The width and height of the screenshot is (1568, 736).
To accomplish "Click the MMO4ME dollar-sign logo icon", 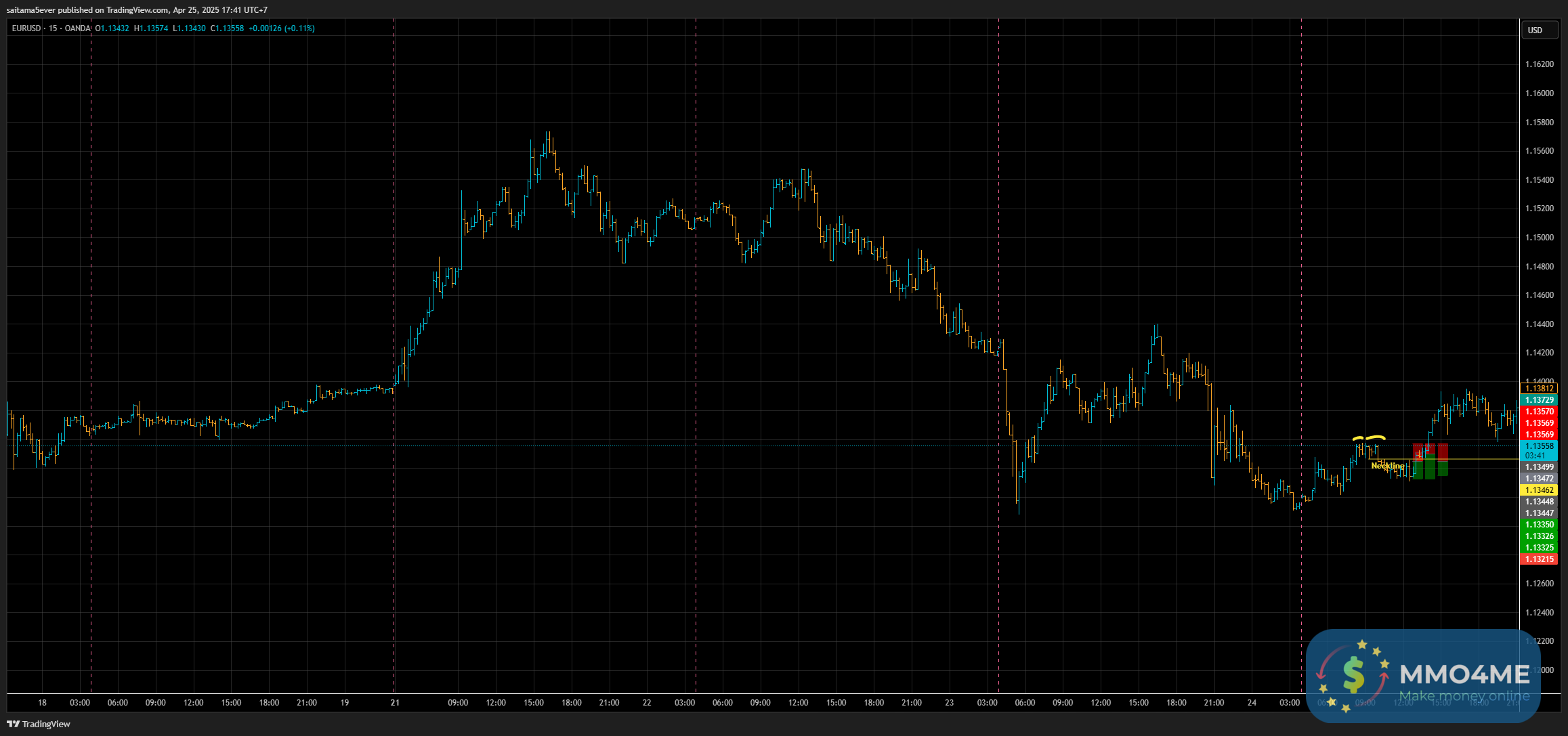I will [x=1353, y=675].
